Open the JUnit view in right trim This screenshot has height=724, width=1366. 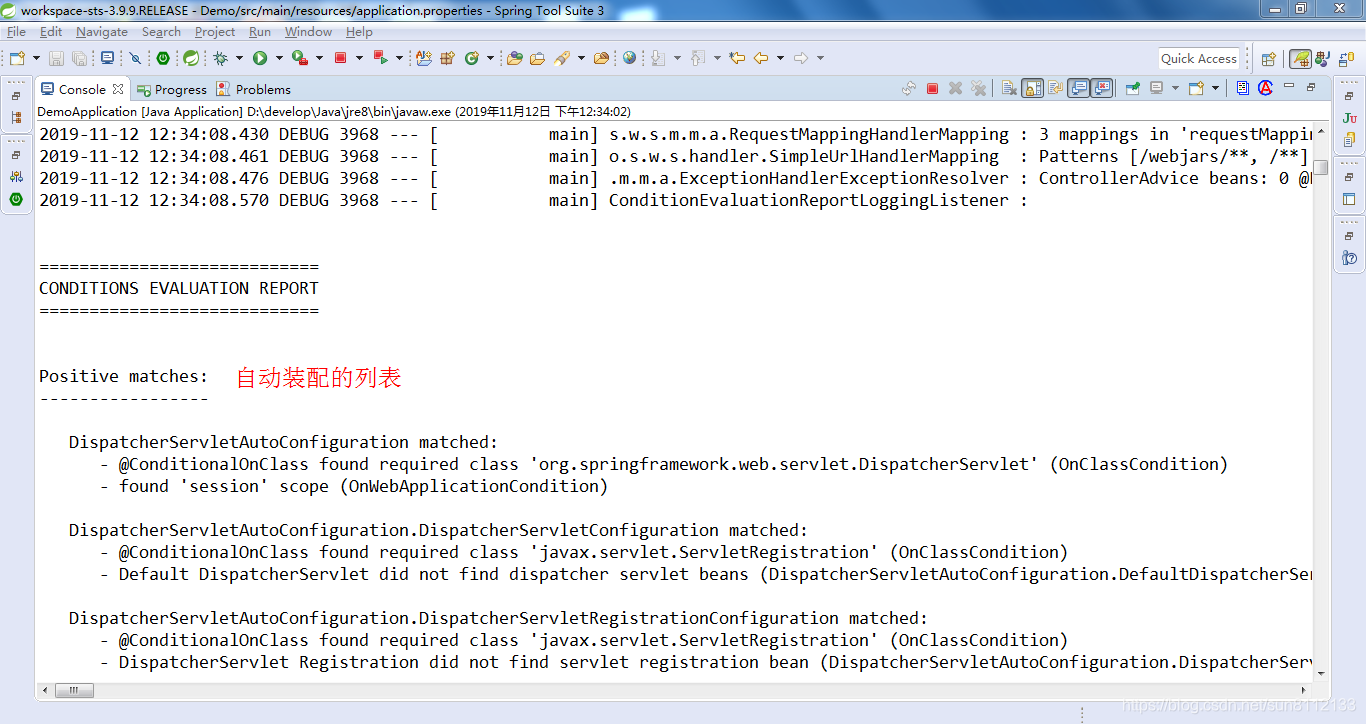coord(1350,118)
